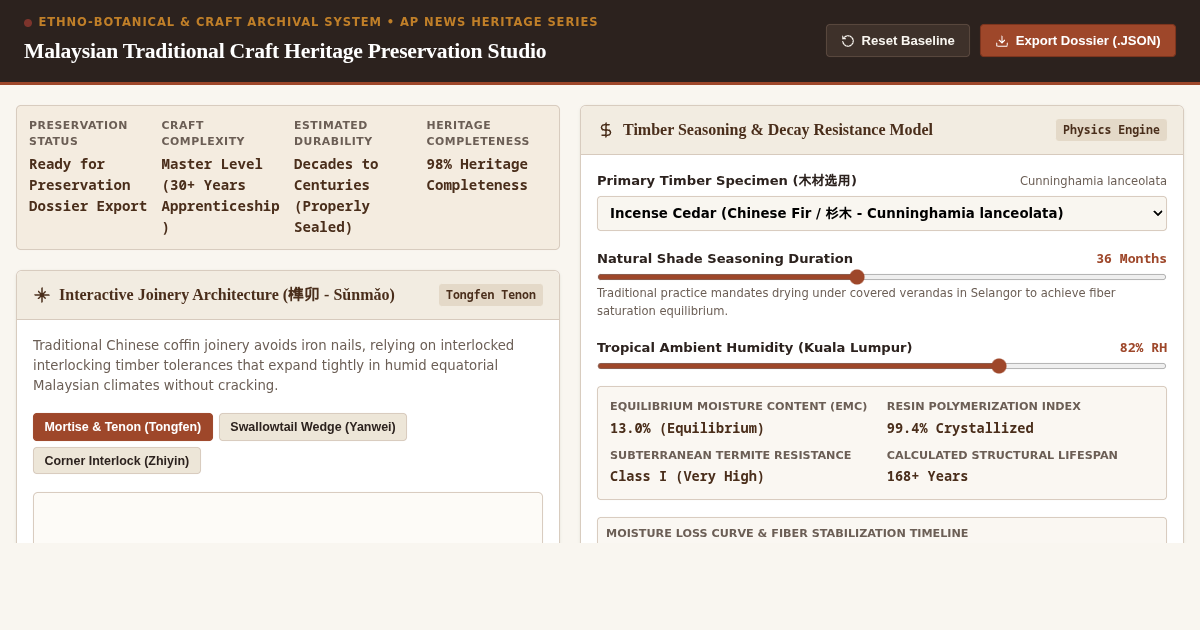
Task: Click the '82% RH' humidity value
Action: point(1143,348)
